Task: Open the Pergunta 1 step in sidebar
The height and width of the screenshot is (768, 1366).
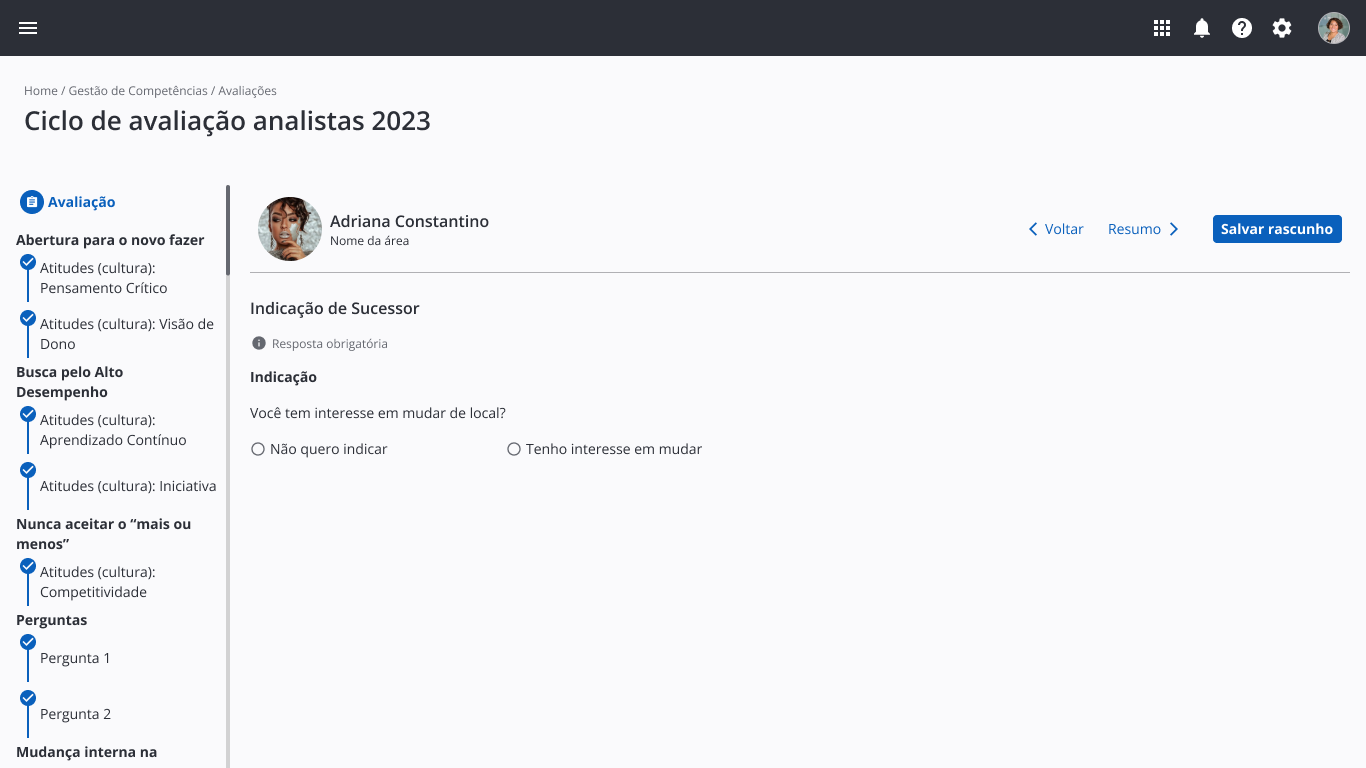Action: point(75,658)
